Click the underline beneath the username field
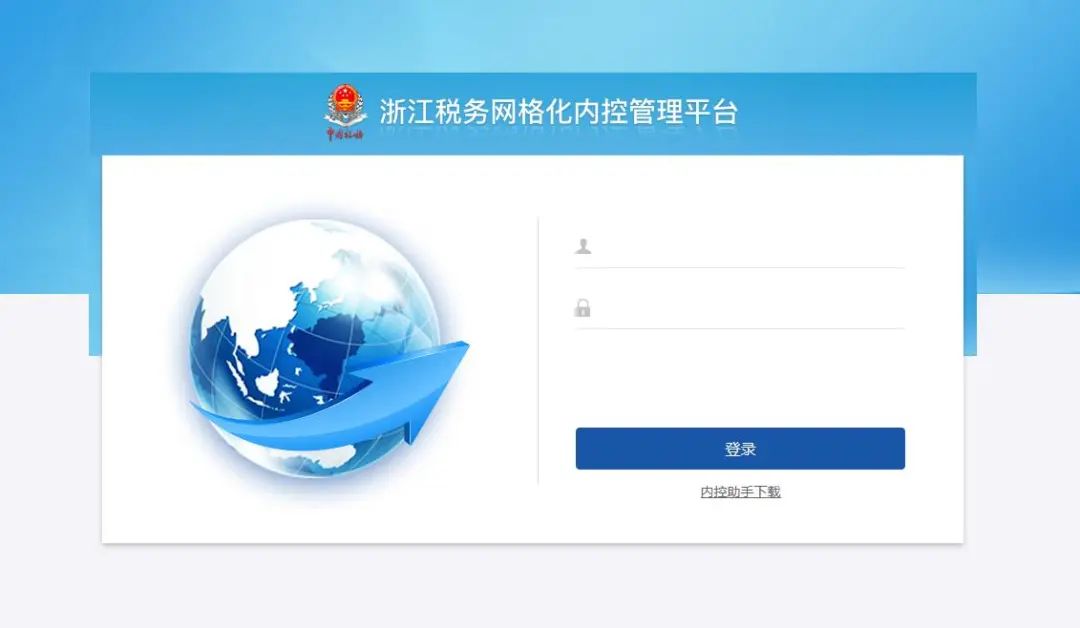 point(740,267)
